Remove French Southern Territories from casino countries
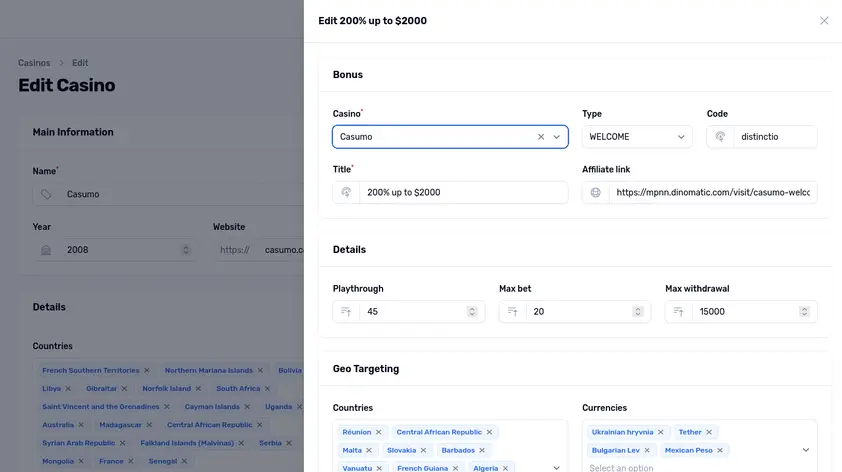Screen dimensions: 842x472 [x=147, y=371]
